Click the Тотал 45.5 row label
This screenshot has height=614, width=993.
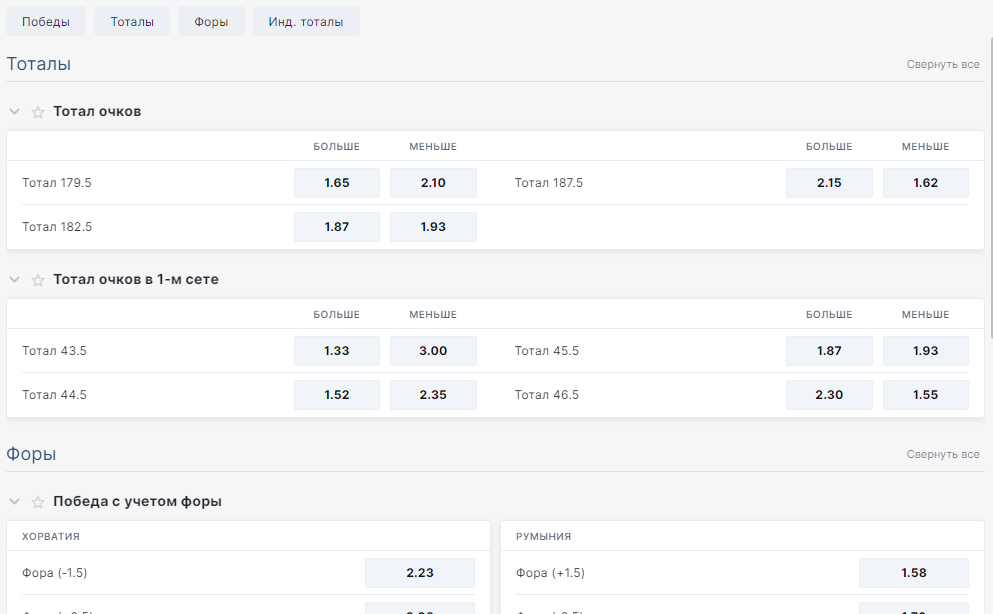[547, 351]
